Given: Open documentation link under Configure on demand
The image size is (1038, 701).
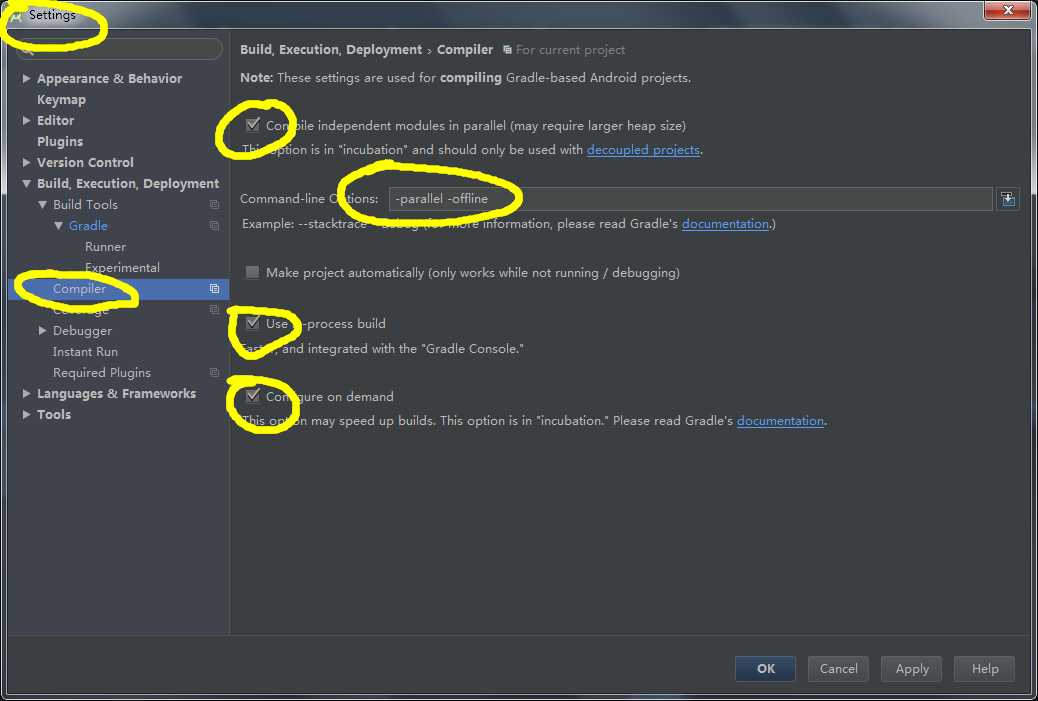Looking at the screenshot, I should pos(780,421).
